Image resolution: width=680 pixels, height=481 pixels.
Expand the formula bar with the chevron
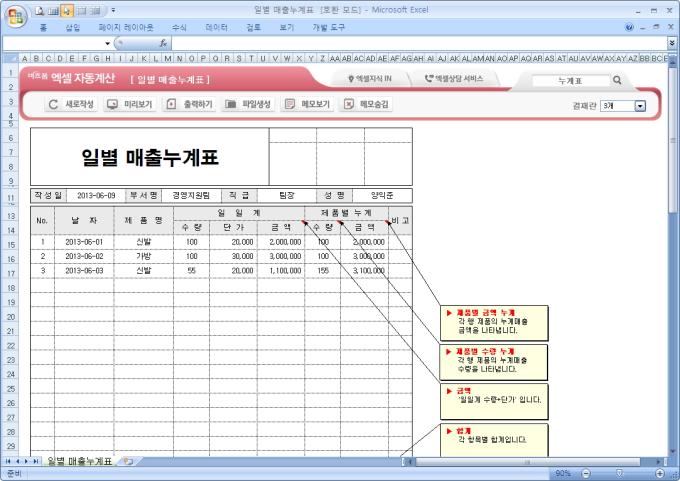(x=672, y=43)
